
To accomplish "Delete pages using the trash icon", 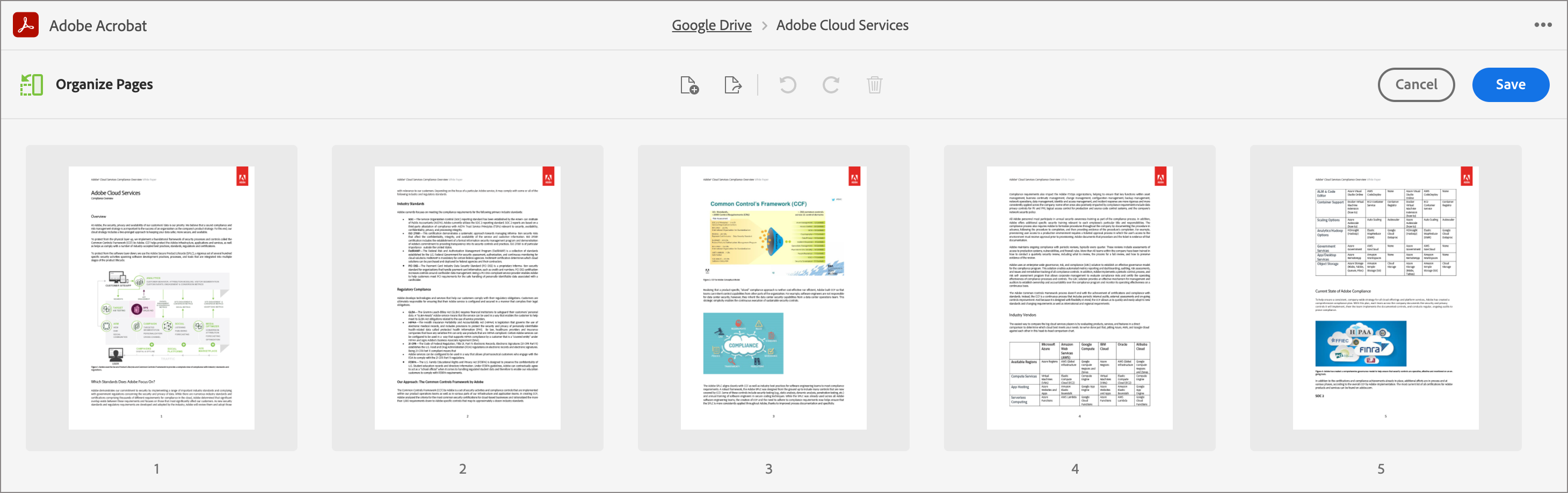I will [875, 85].
